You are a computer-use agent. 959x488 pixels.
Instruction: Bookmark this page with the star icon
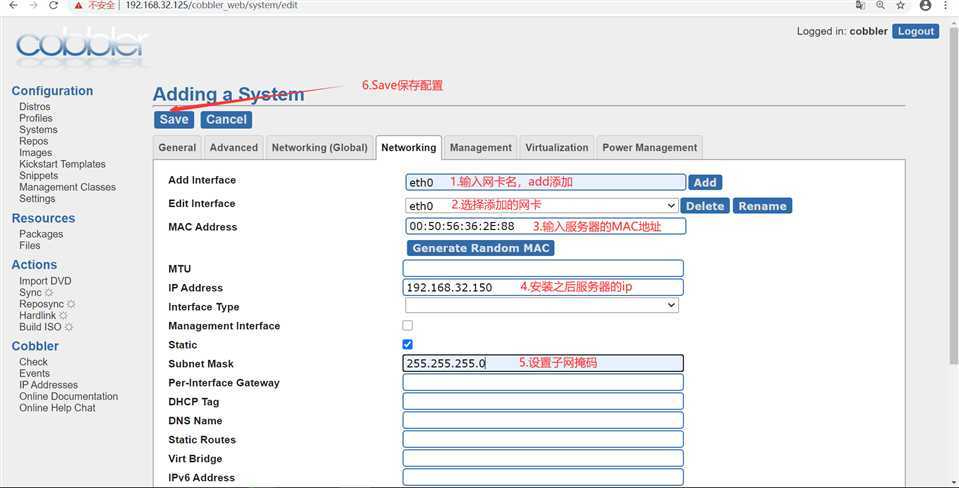click(900, 5)
